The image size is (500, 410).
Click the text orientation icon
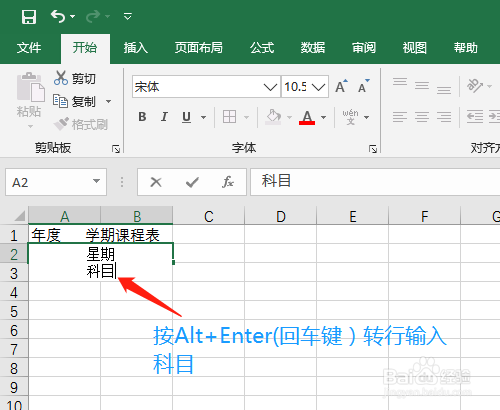[475, 86]
